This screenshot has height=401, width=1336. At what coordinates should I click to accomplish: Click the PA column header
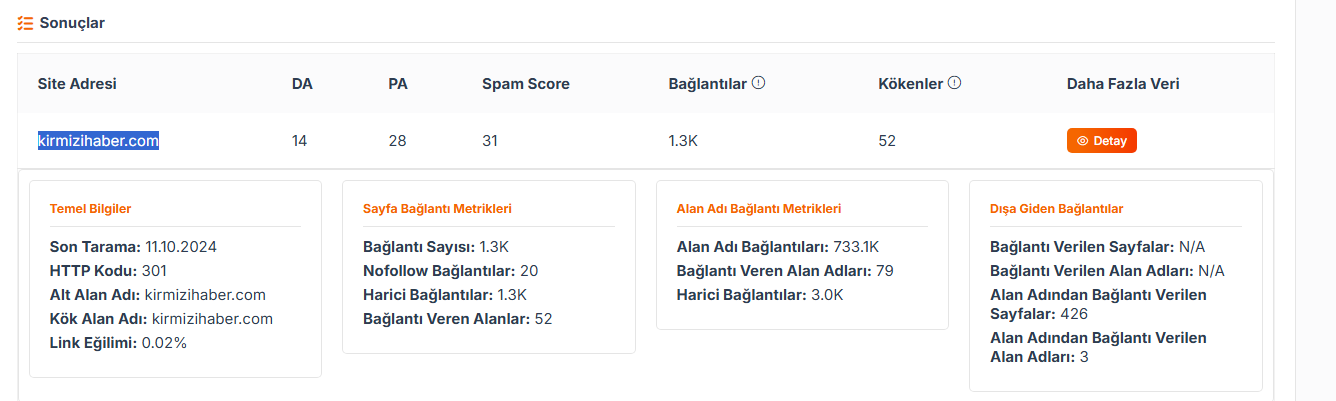click(398, 84)
